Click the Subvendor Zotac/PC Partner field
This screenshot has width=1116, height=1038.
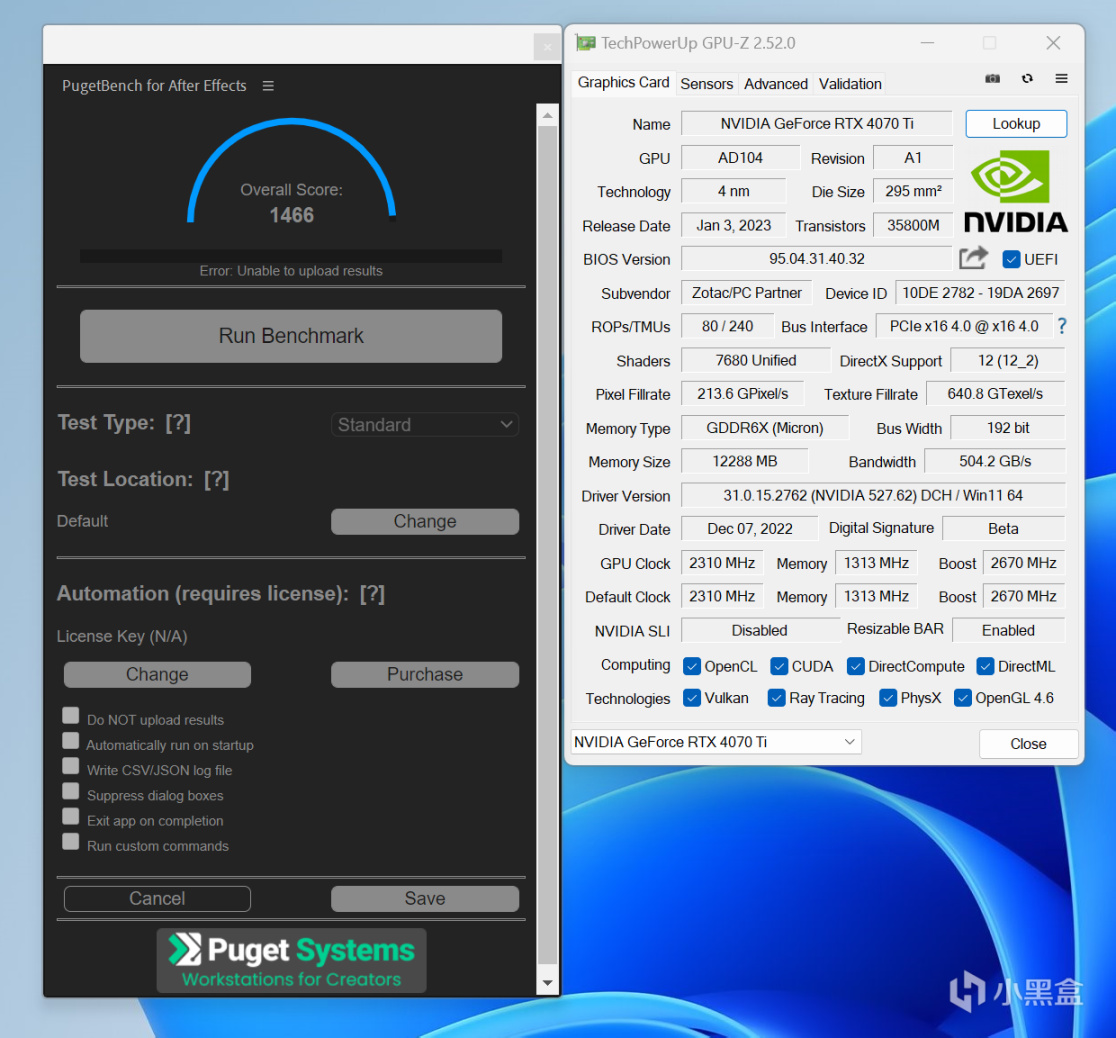(747, 293)
